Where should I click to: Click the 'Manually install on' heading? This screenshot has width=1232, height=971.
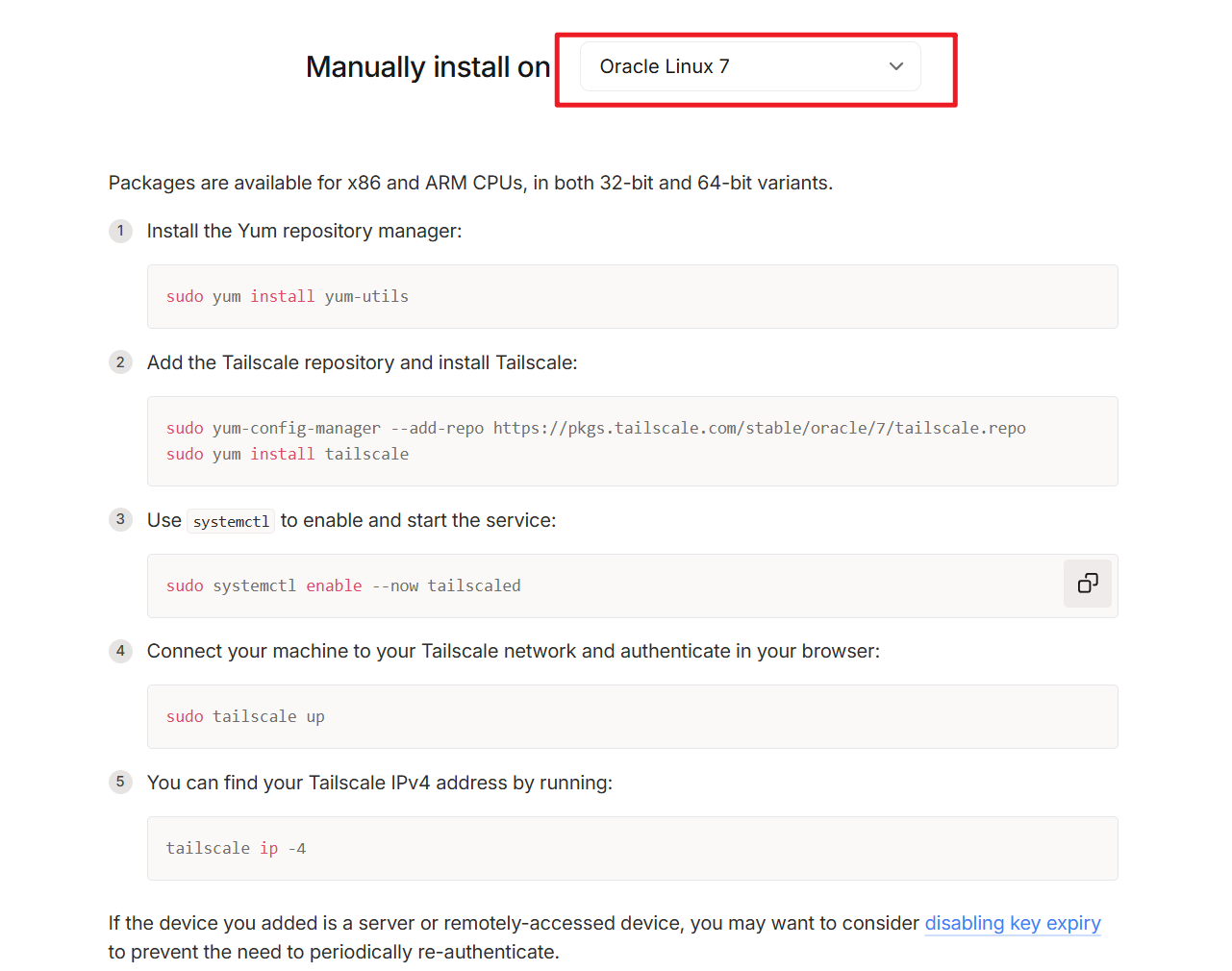coord(427,67)
